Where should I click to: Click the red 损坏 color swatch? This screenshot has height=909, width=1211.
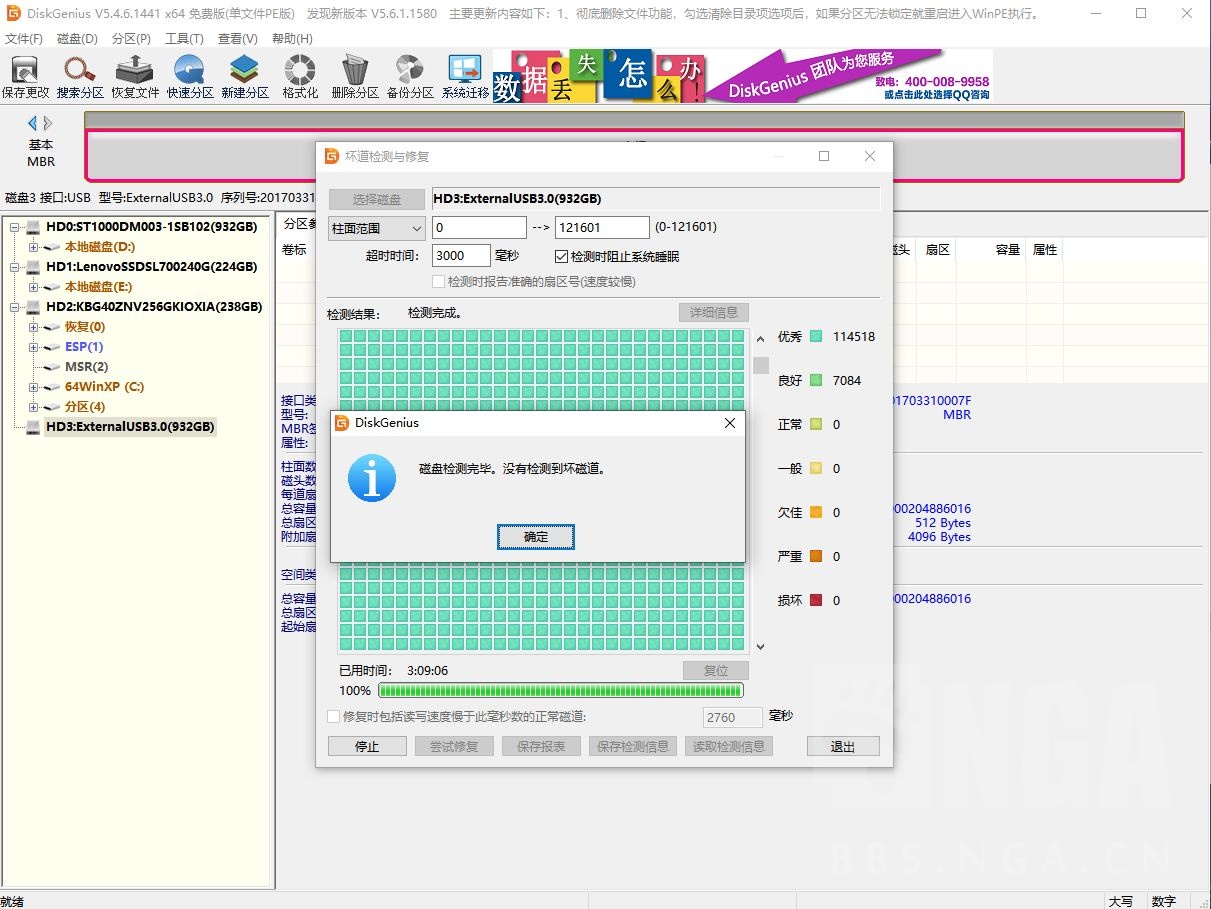(816, 600)
